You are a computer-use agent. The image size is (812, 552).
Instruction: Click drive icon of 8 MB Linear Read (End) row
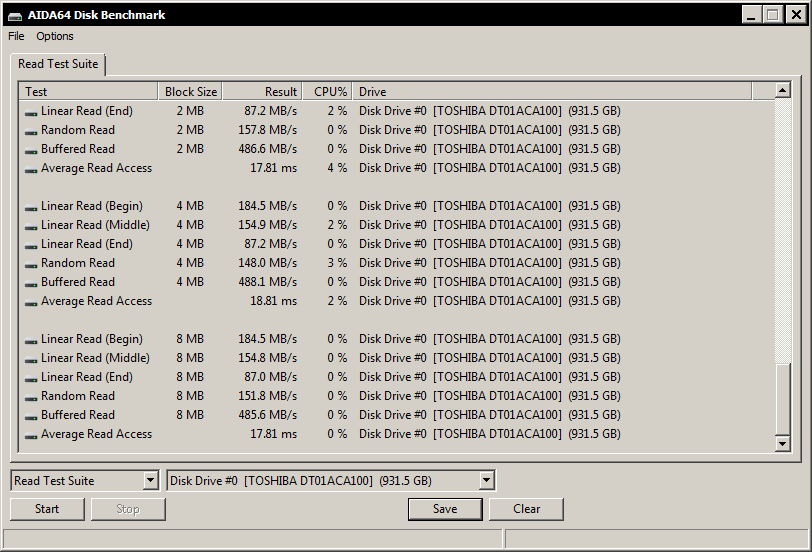coord(31,379)
